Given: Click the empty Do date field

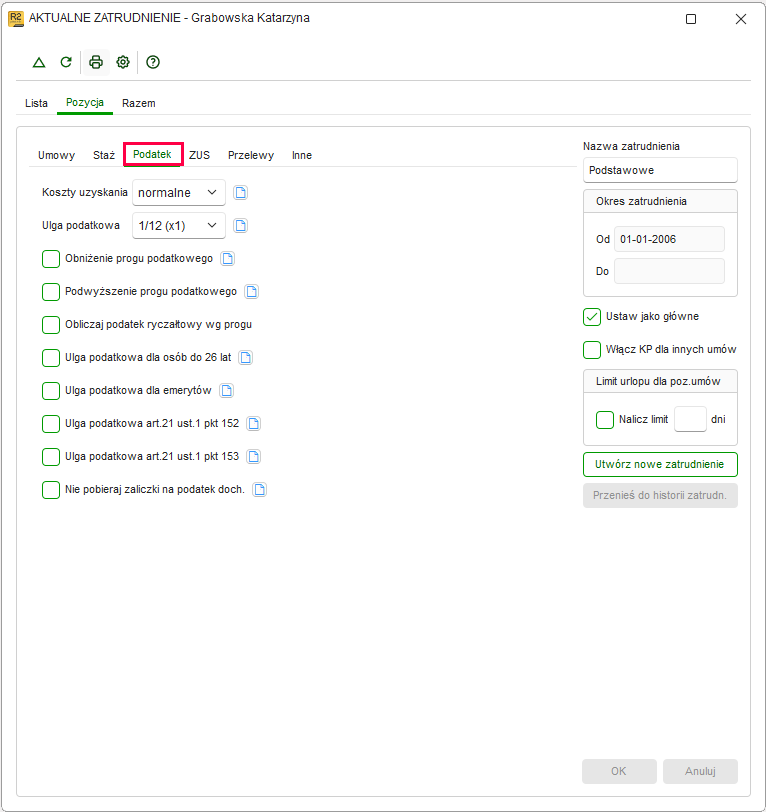Looking at the screenshot, I should point(669,271).
